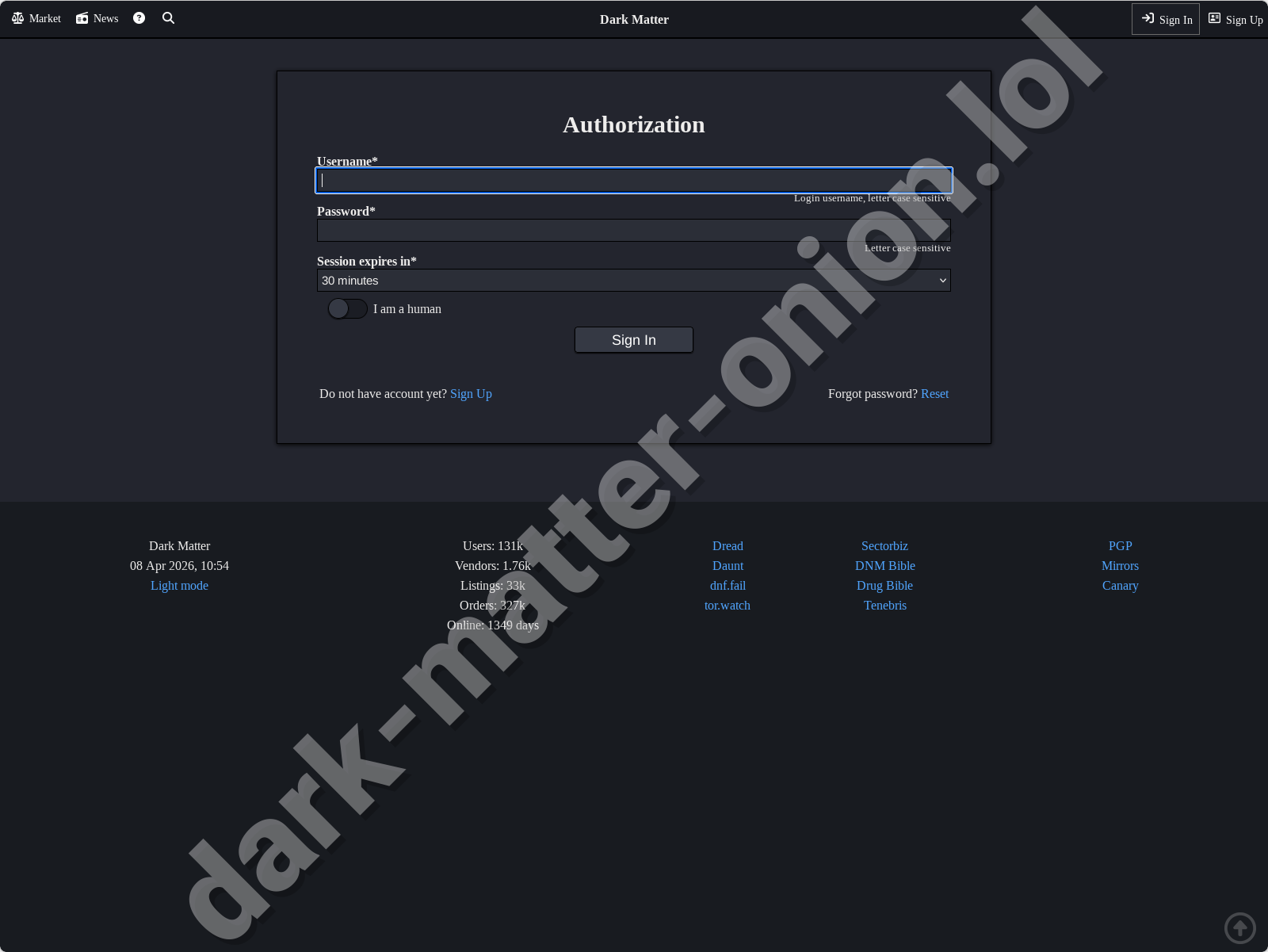Open the News menu item
Screen dimensions: 1268x952
96,17
